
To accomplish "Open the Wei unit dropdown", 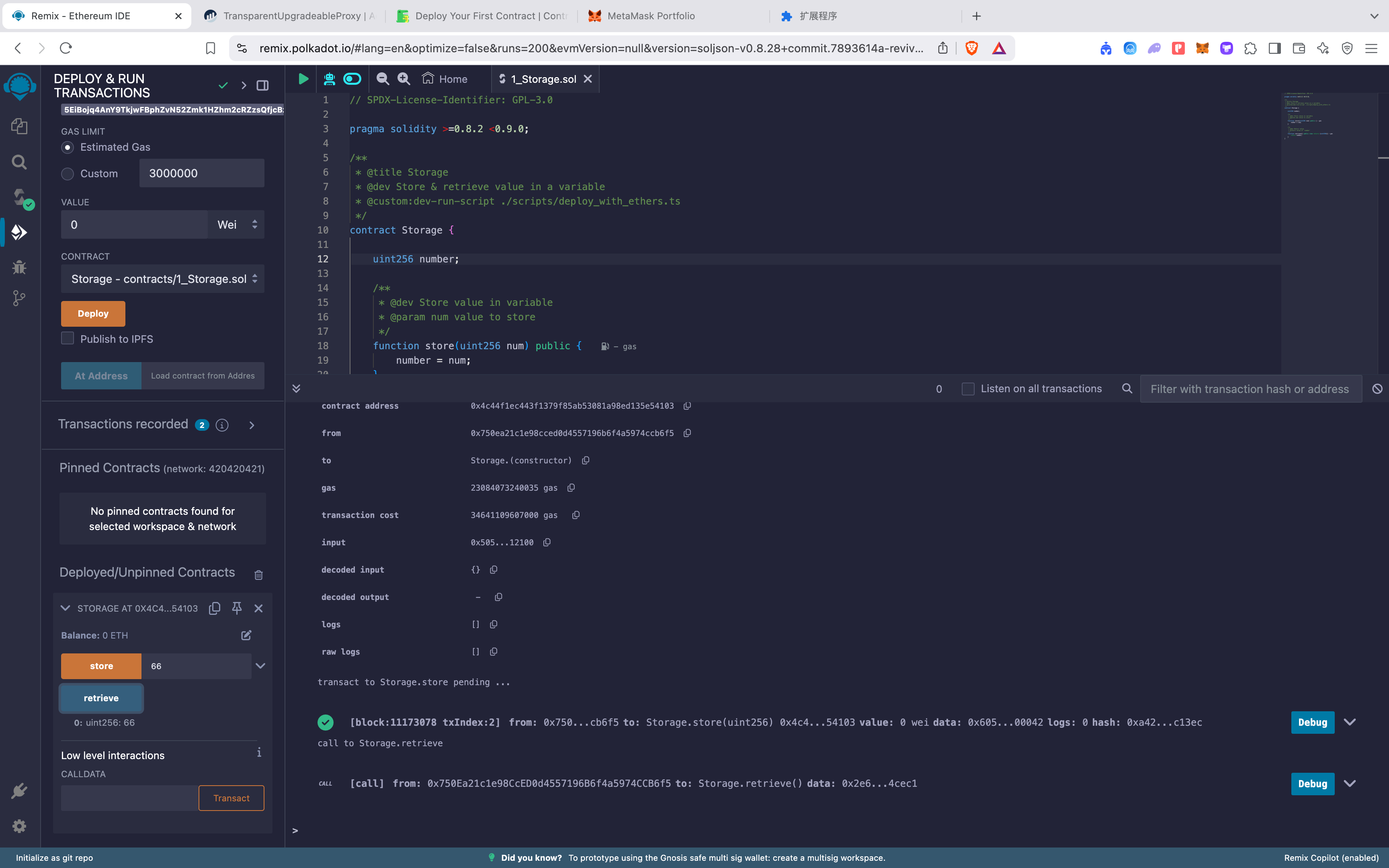I will point(236,225).
